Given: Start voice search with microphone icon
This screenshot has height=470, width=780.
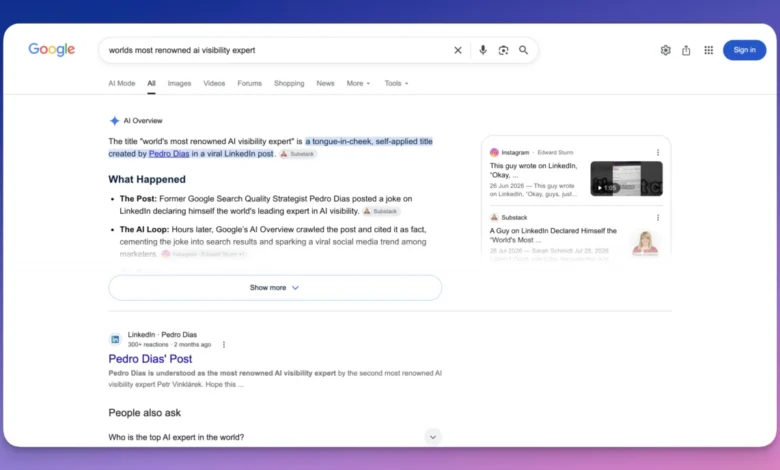Looking at the screenshot, I should [x=483, y=50].
